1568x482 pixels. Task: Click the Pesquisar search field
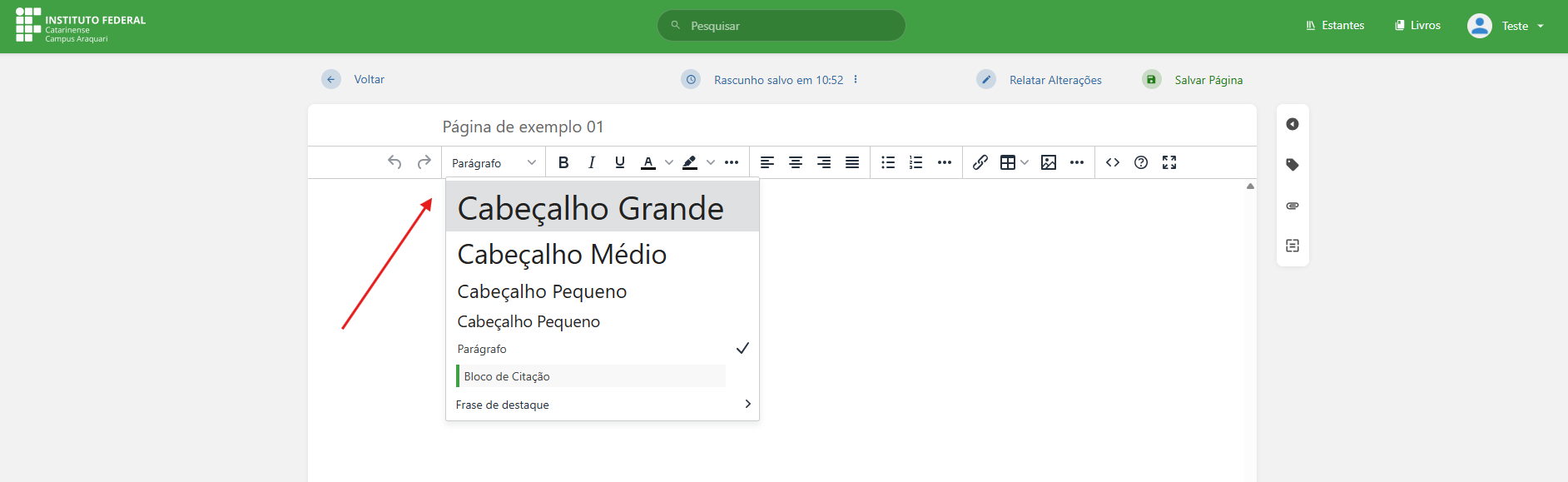tap(791, 26)
